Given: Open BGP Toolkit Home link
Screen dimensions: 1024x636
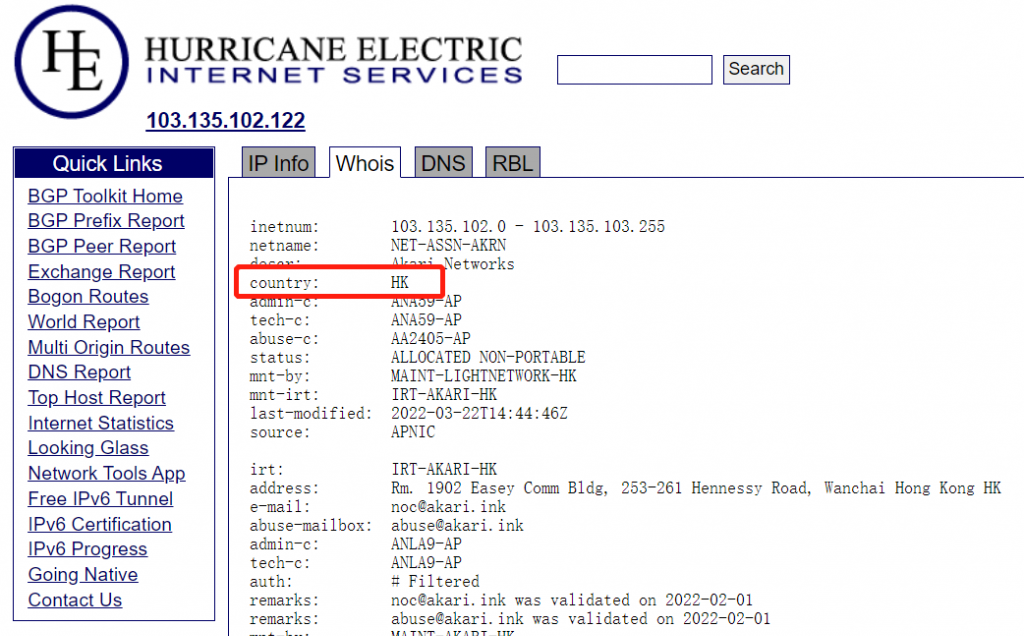Looking at the screenshot, I should point(105,196).
